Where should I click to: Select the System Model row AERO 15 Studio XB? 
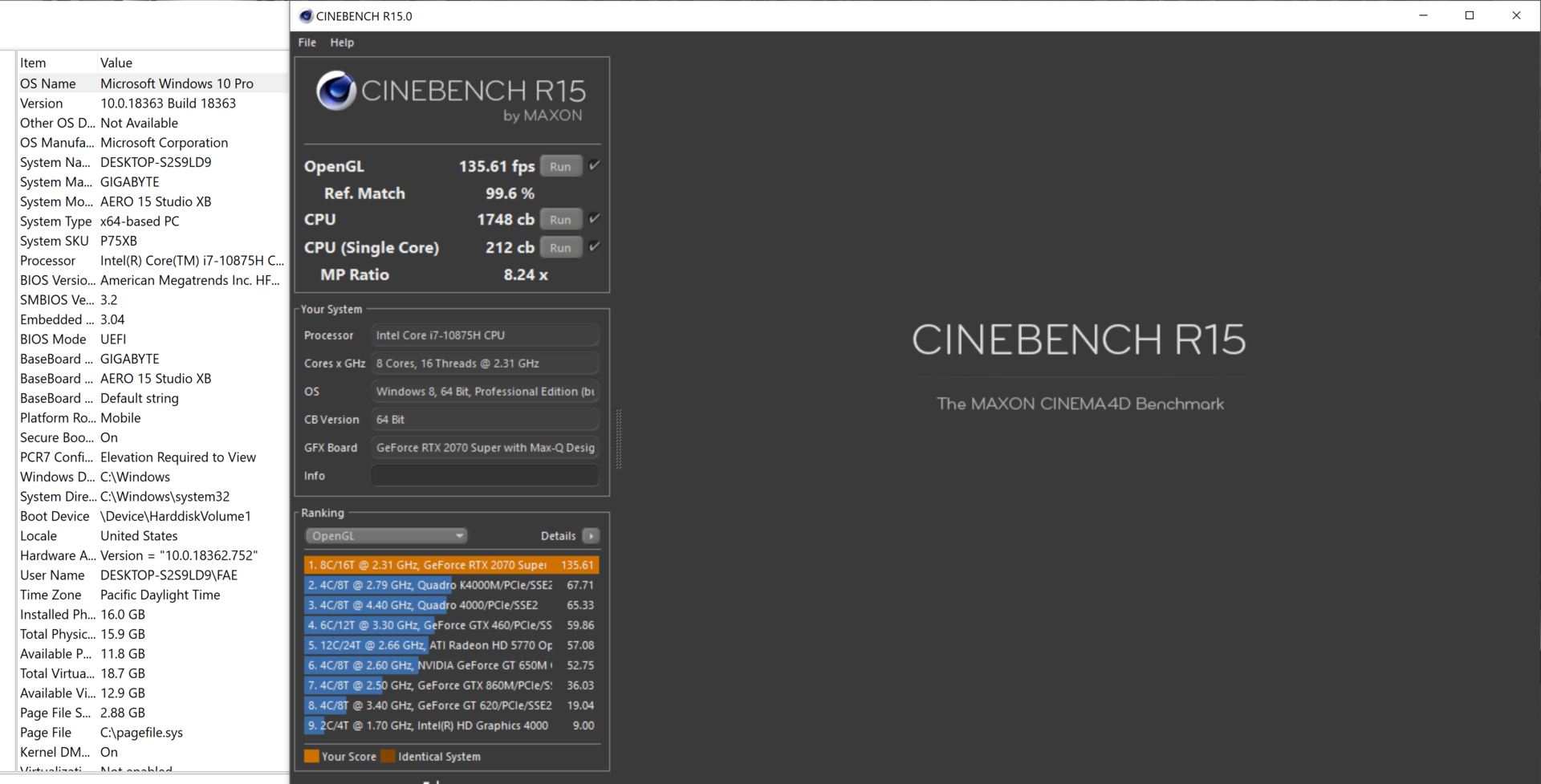pos(152,201)
